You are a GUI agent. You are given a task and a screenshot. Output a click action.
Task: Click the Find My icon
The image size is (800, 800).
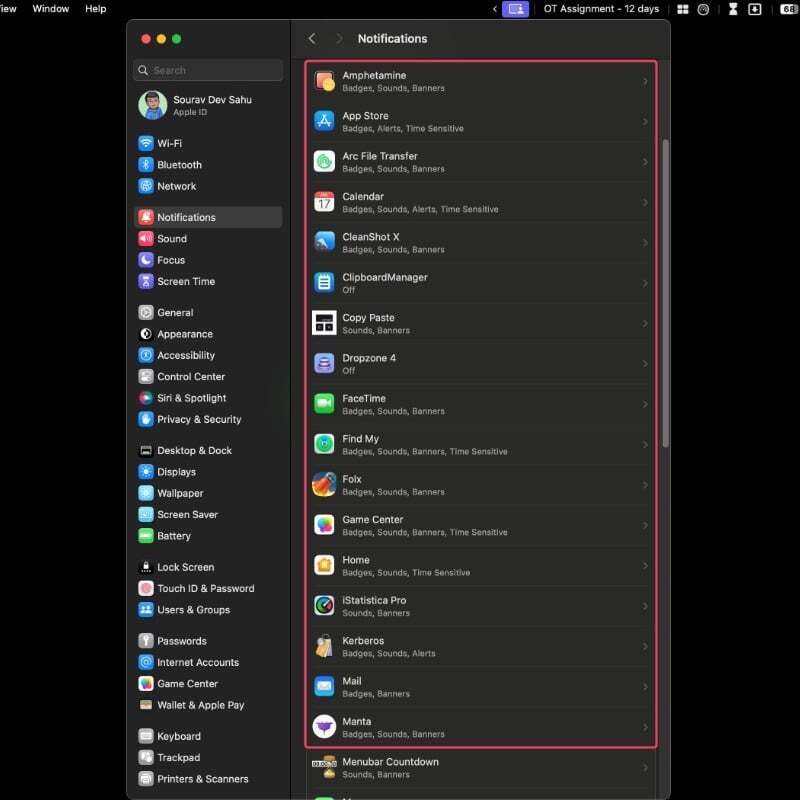(324, 444)
